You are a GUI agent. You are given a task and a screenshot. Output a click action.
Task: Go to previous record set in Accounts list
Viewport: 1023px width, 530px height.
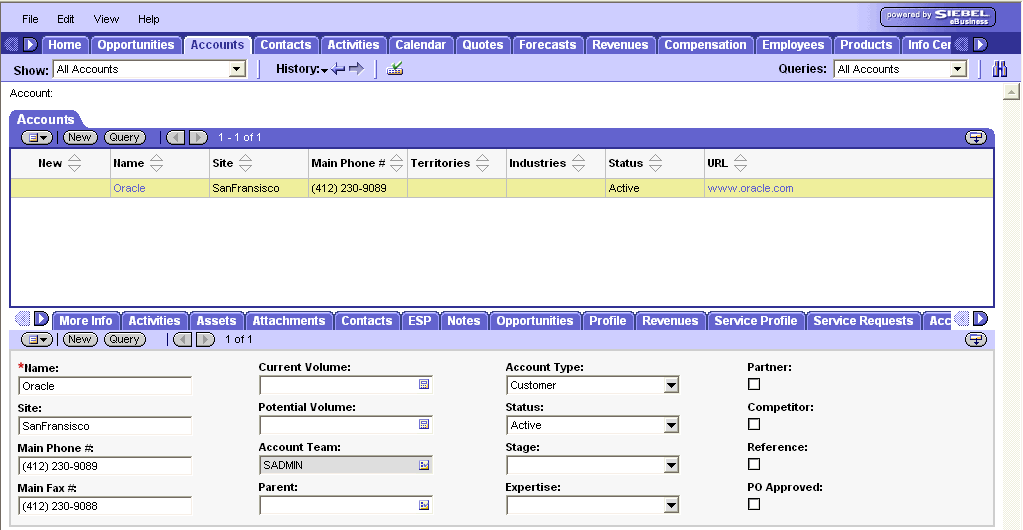coord(176,137)
